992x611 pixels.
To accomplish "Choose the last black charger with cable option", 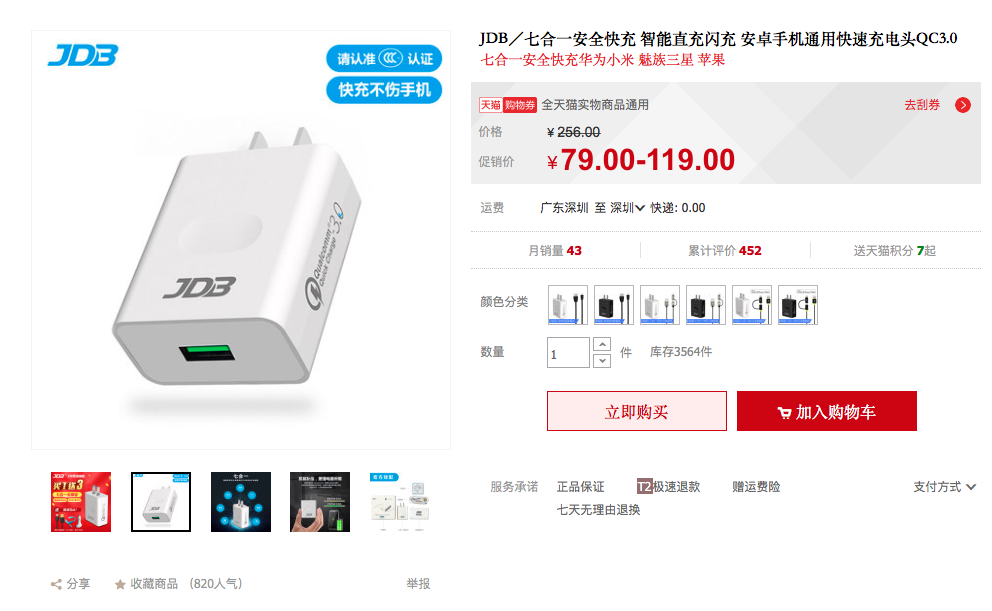I will 798,305.
